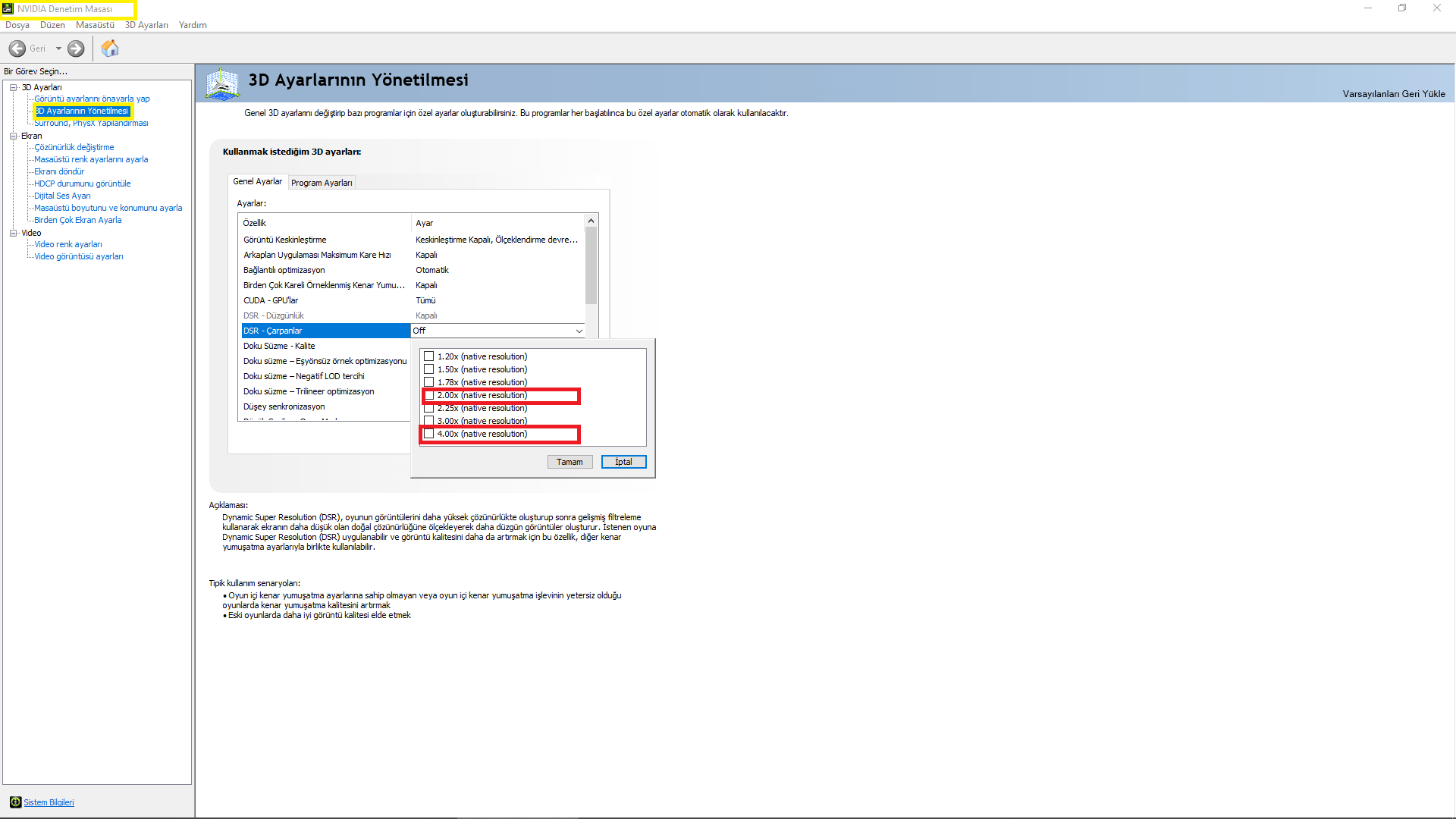
Task: Open the Sistem Bilgileri link
Action: click(x=49, y=802)
